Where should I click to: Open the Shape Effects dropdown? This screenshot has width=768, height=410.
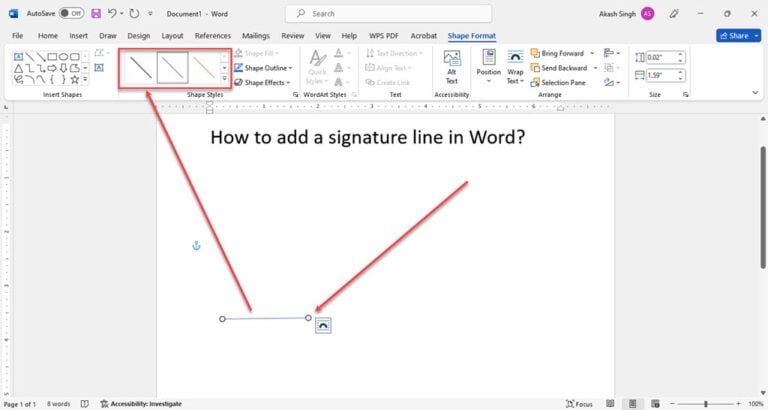pos(262,82)
